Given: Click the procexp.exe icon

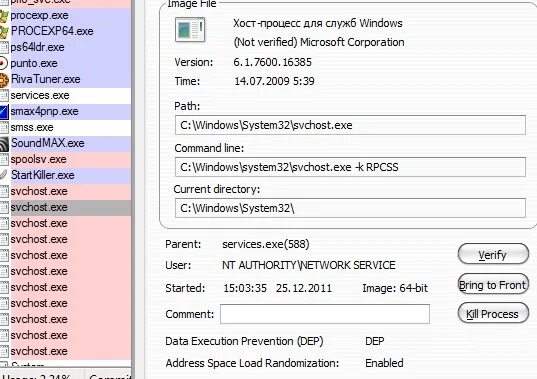Looking at the screenshot, I should tap(4, 15).
